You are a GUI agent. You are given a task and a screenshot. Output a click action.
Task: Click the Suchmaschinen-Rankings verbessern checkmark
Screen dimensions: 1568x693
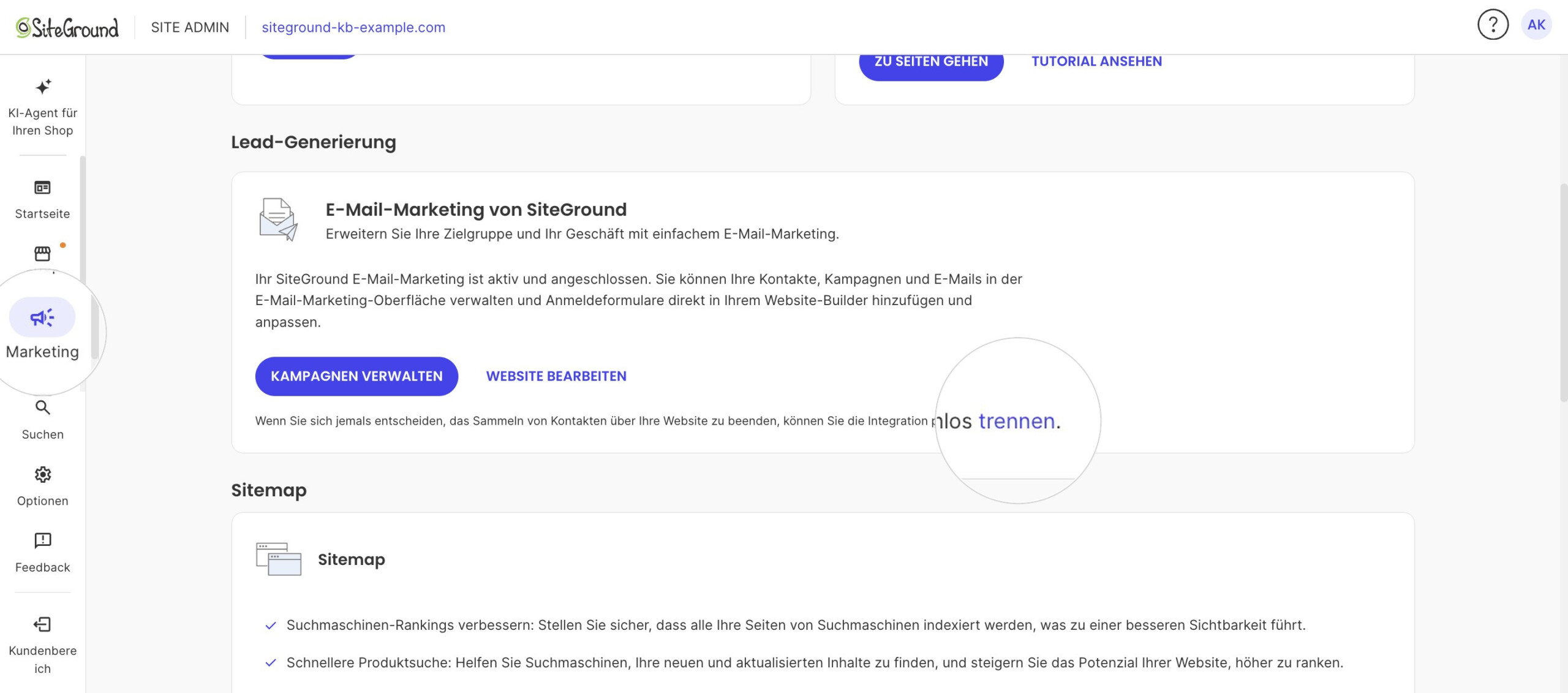coord(270,626)
